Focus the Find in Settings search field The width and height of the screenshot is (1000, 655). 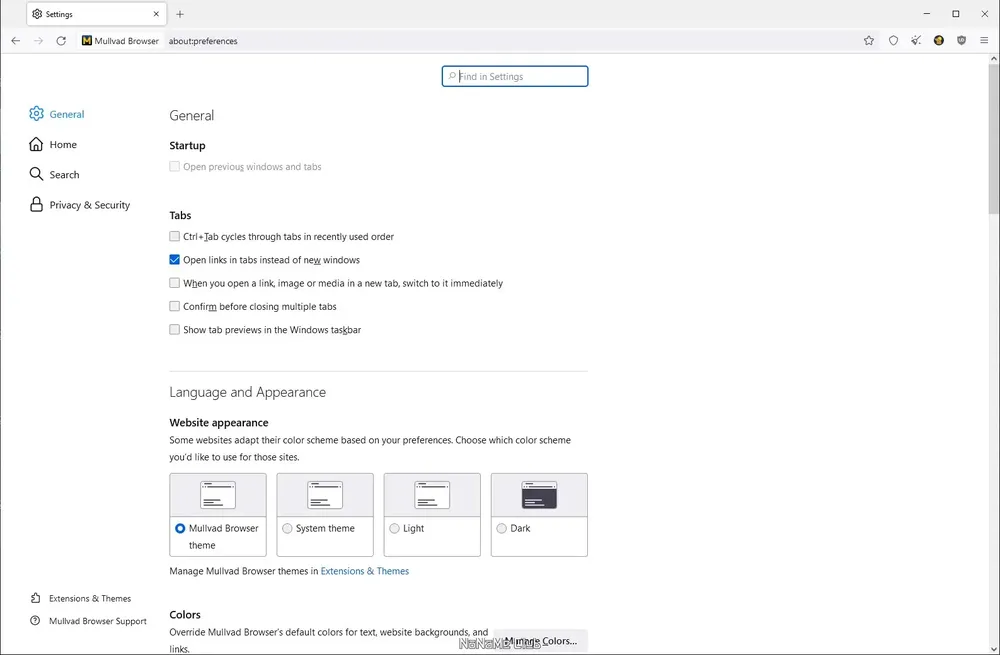(515, 76)
